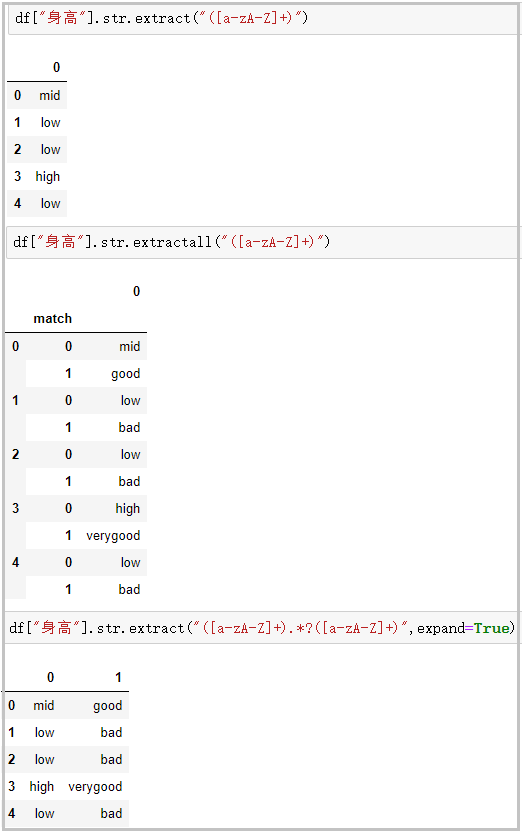
Task: Select 'bad' in last row of extractall table
Action: pyautogui.click(x=130, y=590)
